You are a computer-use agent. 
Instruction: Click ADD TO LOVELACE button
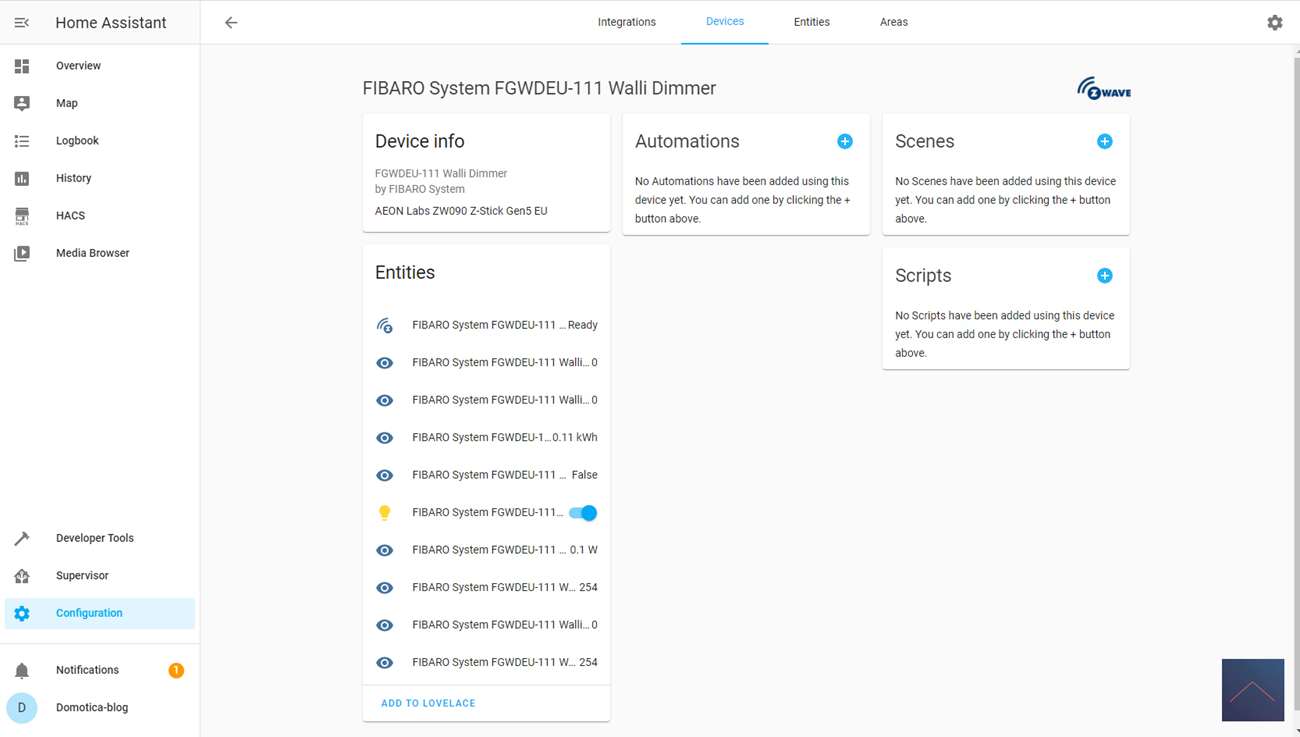[428, 703]
